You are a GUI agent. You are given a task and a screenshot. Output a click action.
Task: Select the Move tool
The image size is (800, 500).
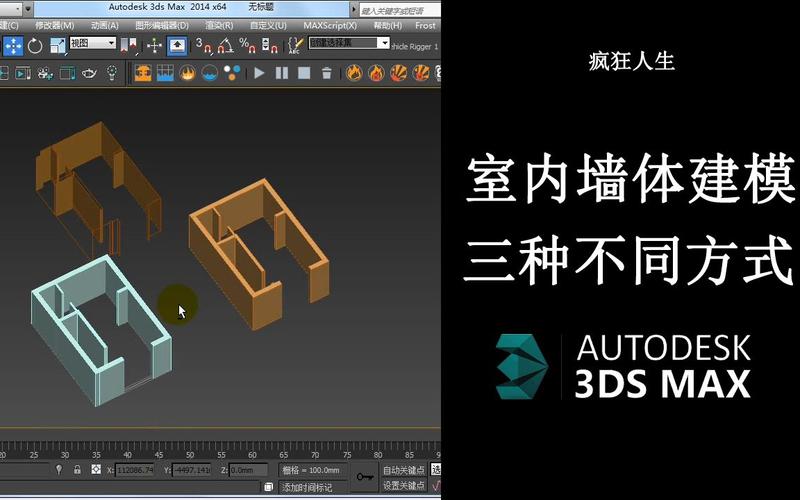coord(13,46)
